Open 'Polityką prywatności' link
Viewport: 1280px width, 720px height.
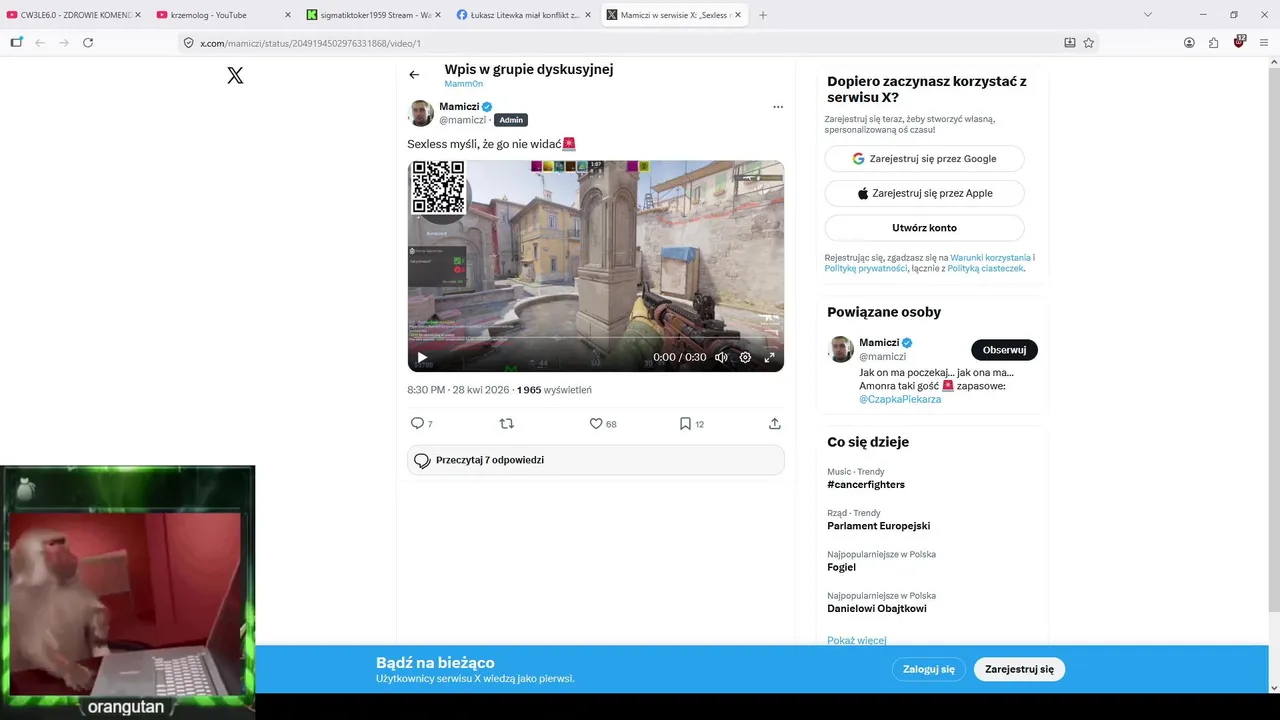click(x=865, y=268)
